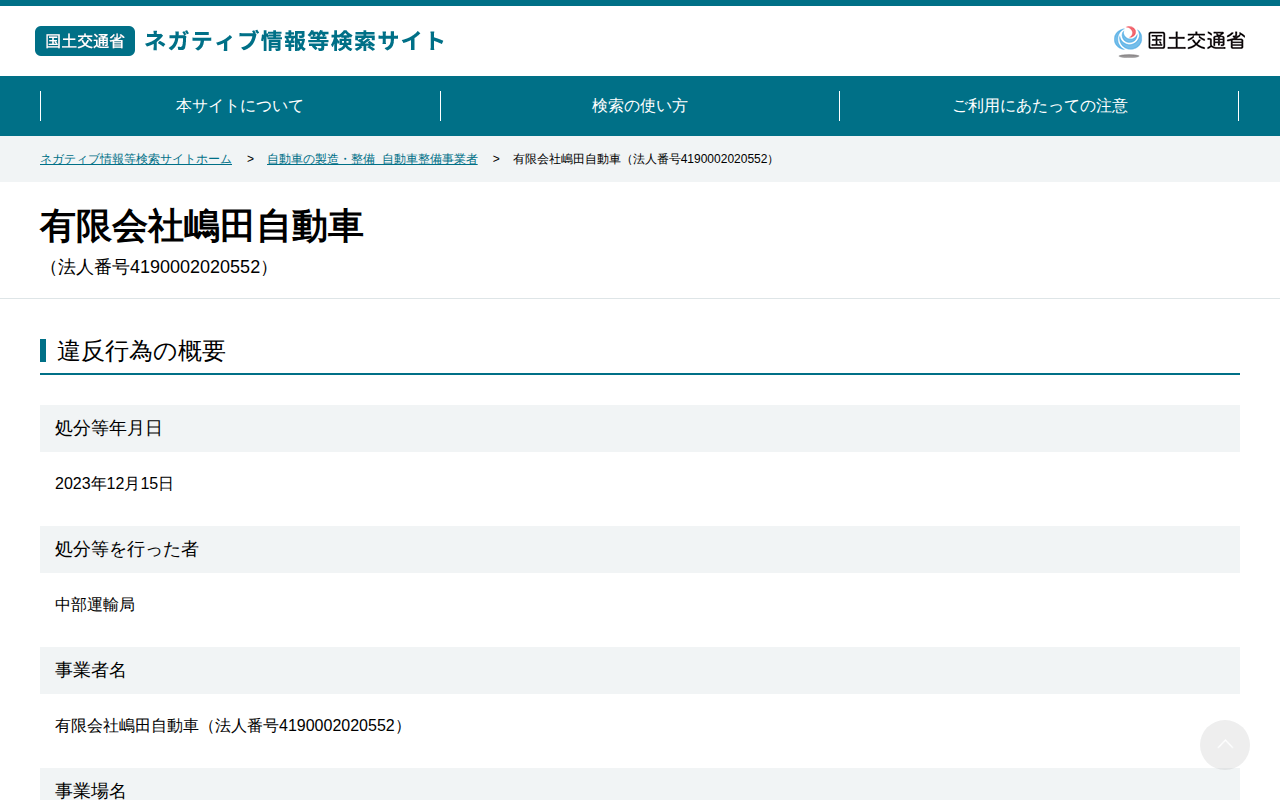The image size is (1280, 800).
Task: Click the 処分等を行った者 row header
Action: (640, 549)
